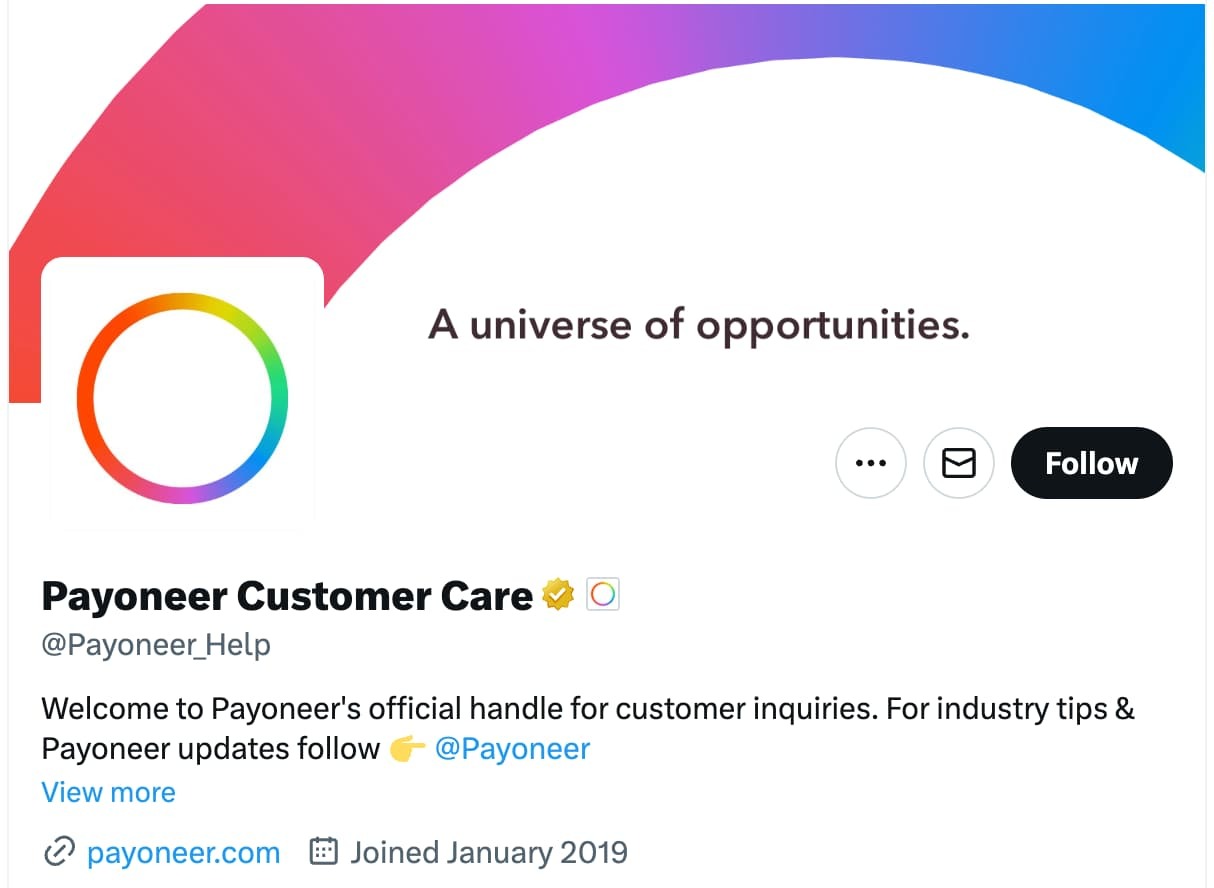
Task: Click the link icon before payoneer.com
Action: click(59, 852)
